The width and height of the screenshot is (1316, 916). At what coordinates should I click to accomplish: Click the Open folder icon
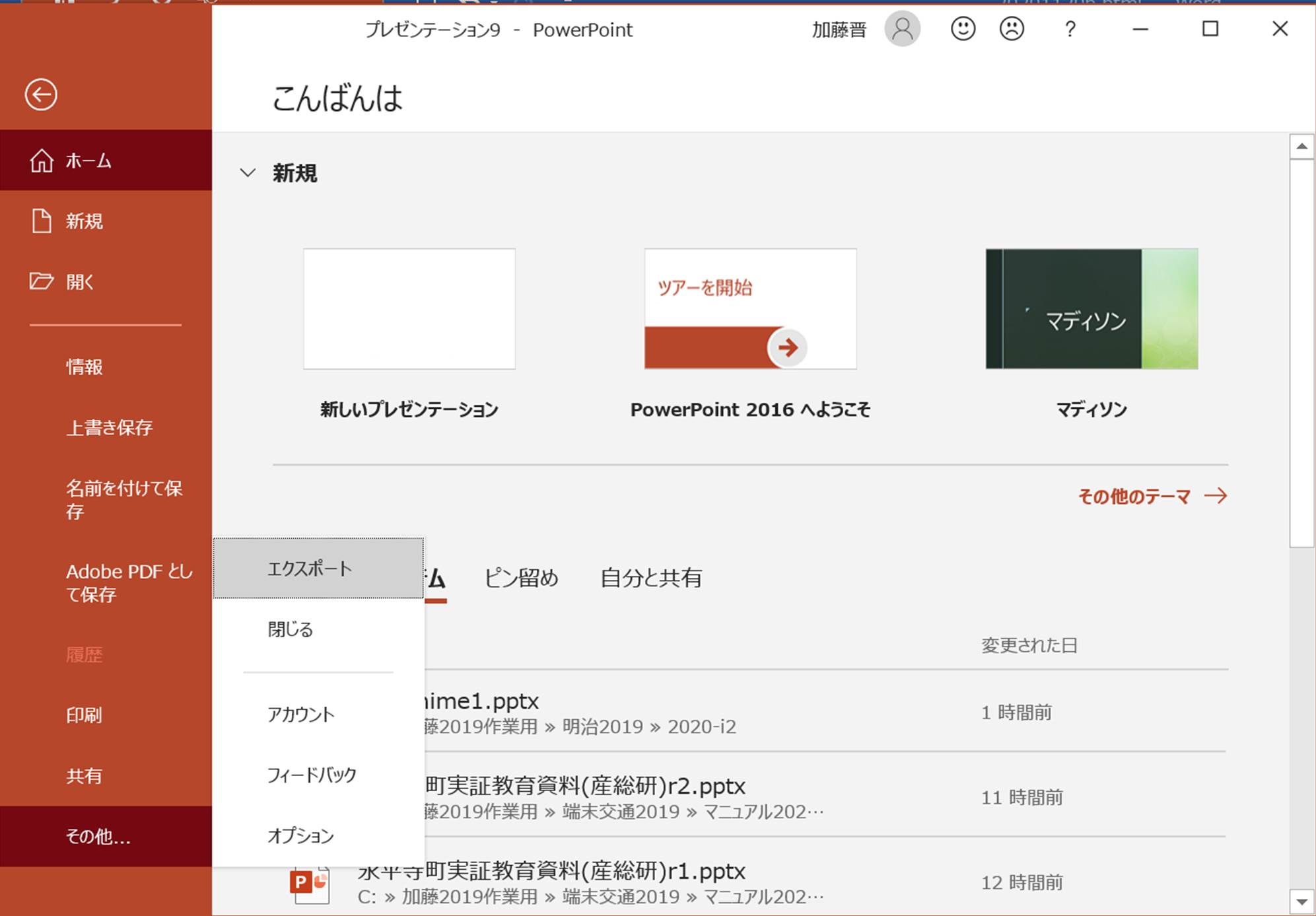[x=42, y=282]
